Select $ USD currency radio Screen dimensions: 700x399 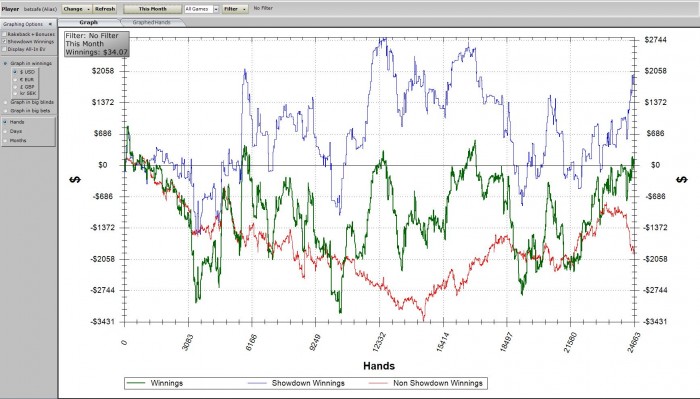(15, 71)
